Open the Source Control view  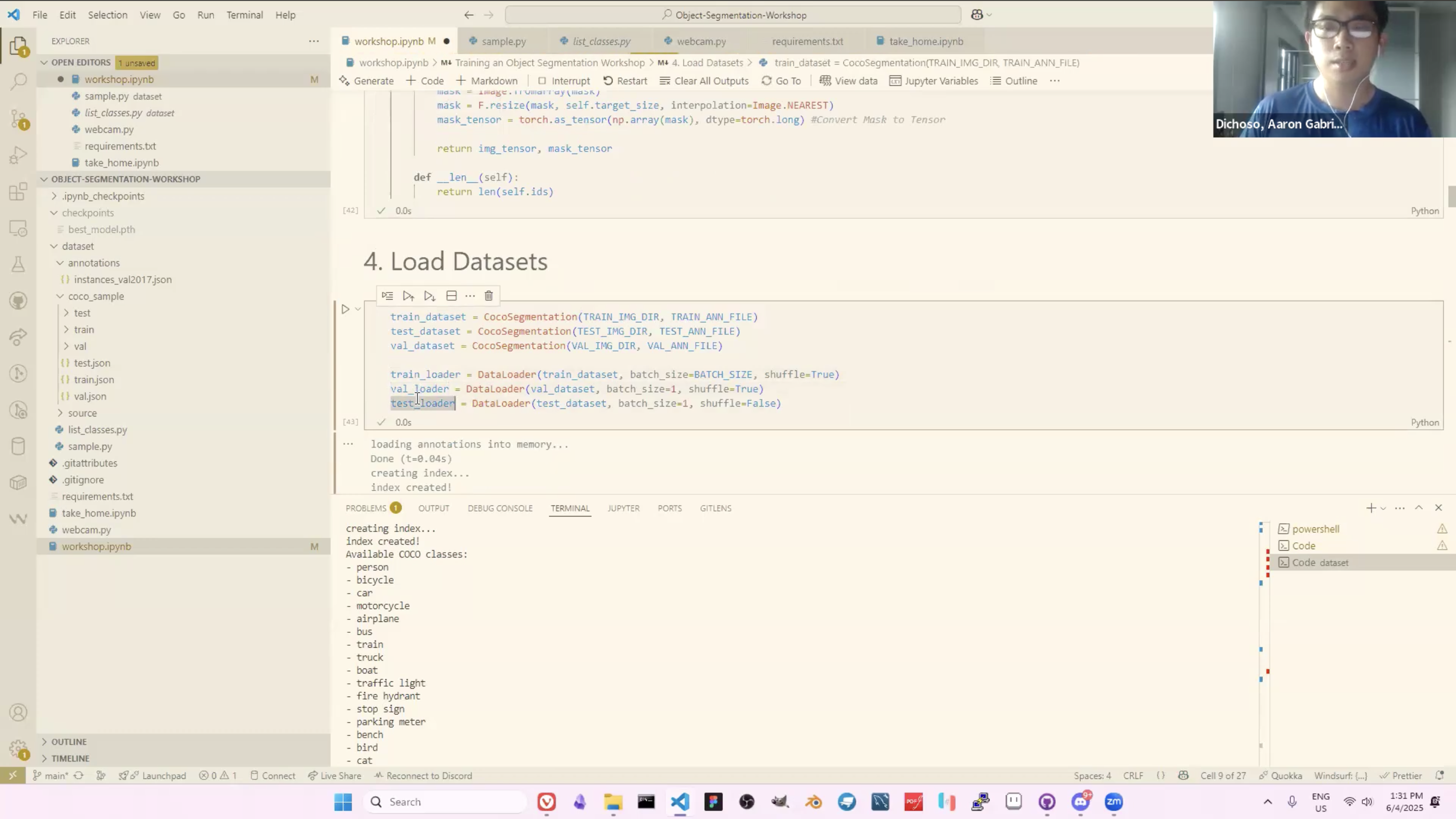19,119
